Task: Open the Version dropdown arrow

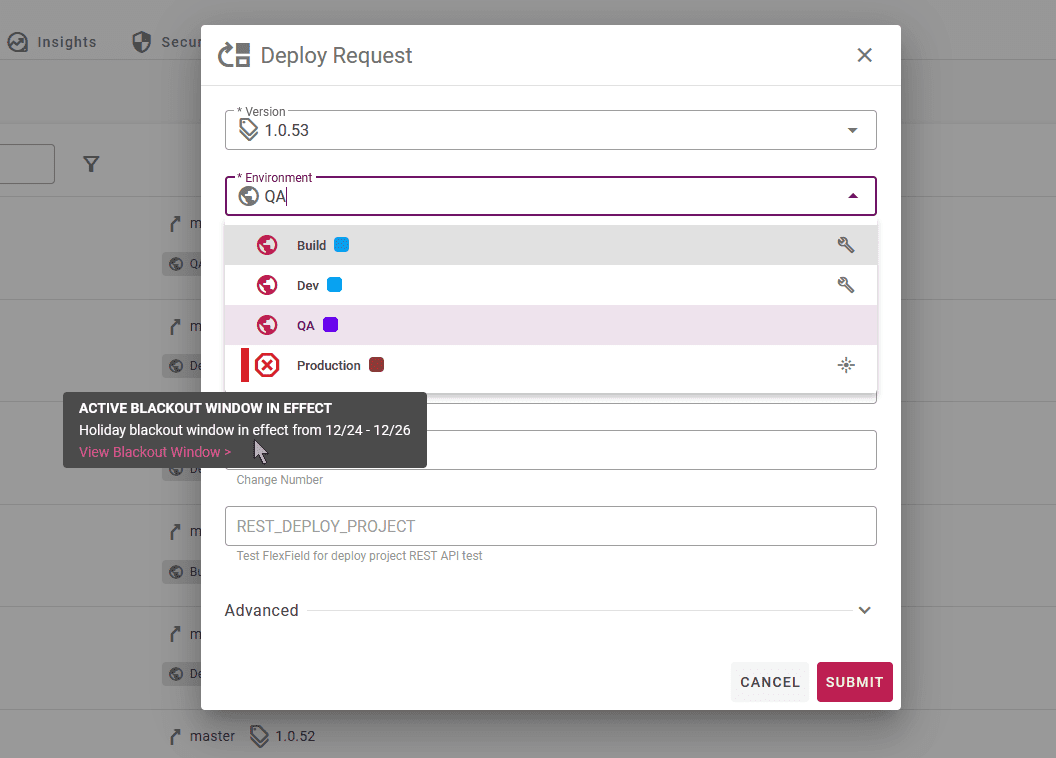Action: coord(853,131)
